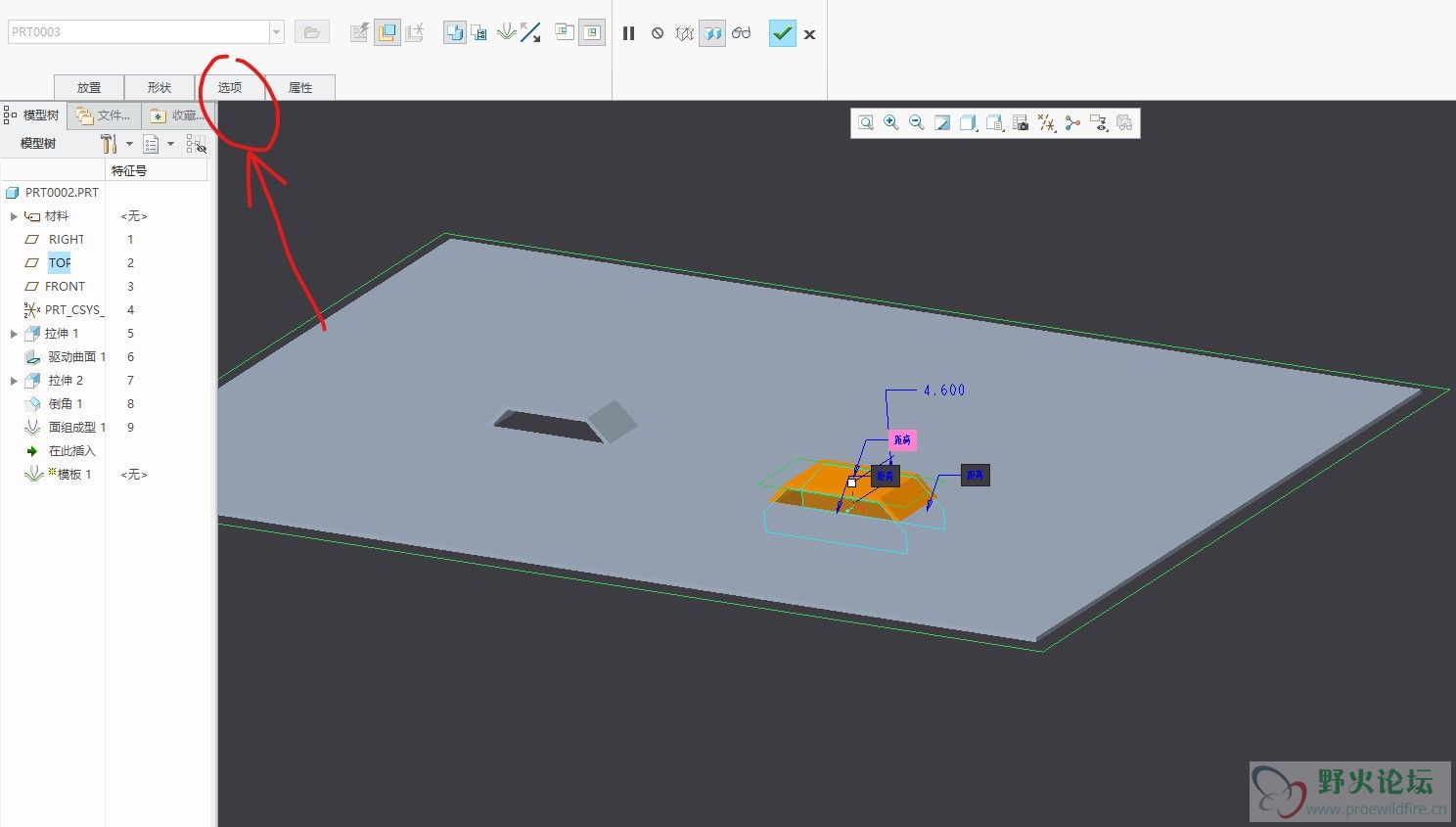Screen dimensions: 1456x827
Task: Click the glasses verify mode icon
Action: click(742, 33)
